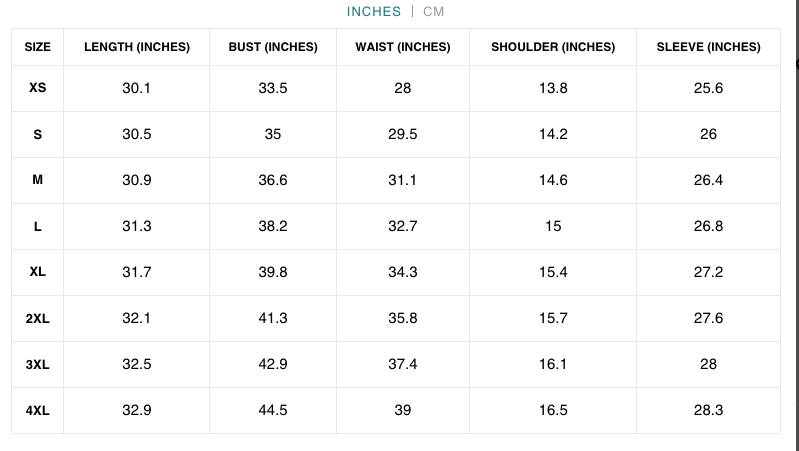Viewport: 799px width, 451px height.
Task: Select the M size row label
Action: (38, 180)
